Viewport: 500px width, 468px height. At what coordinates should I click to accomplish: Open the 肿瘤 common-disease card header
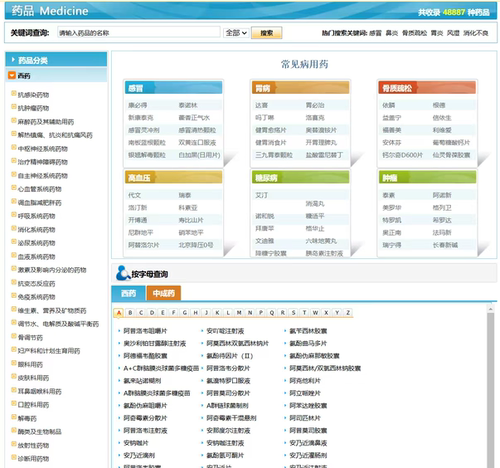pos(427,178)
